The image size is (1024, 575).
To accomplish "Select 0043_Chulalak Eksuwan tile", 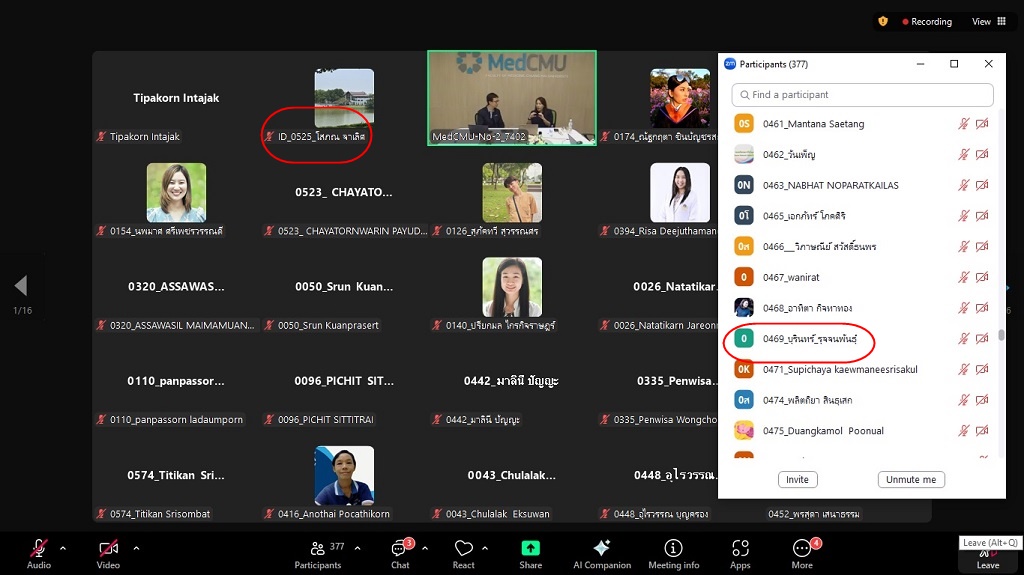I will [x=512, y=475].
